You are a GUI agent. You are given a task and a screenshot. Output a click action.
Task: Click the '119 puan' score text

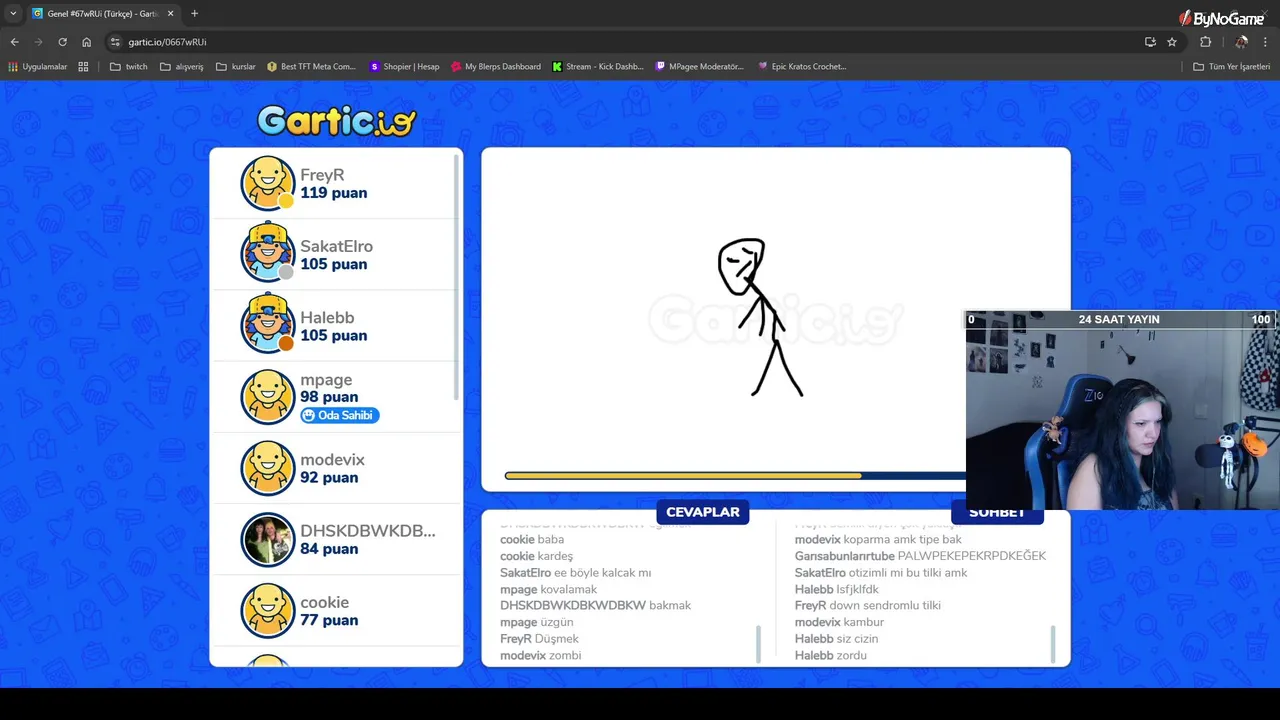(x=333, y=193)
